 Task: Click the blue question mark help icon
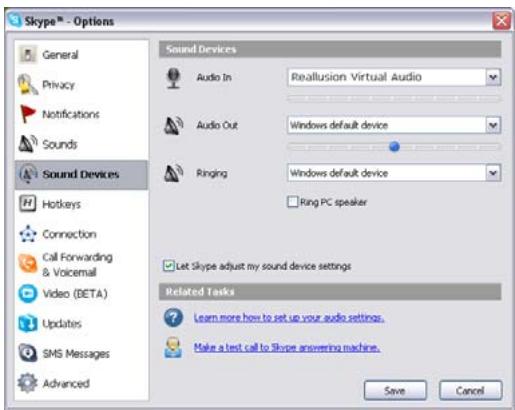click(173, 317)
